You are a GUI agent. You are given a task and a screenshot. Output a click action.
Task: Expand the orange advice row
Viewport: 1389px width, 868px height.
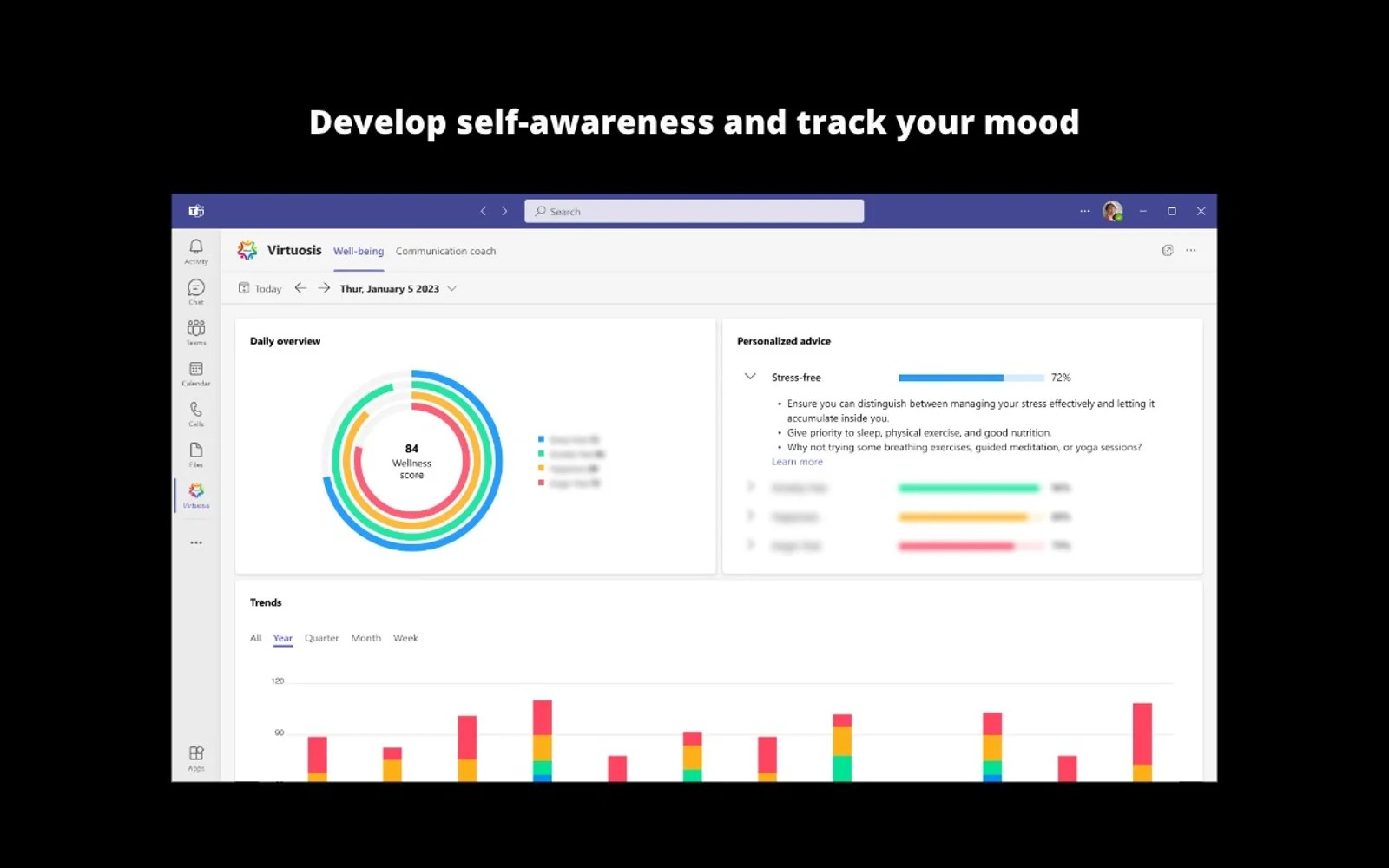coord(750,516)
